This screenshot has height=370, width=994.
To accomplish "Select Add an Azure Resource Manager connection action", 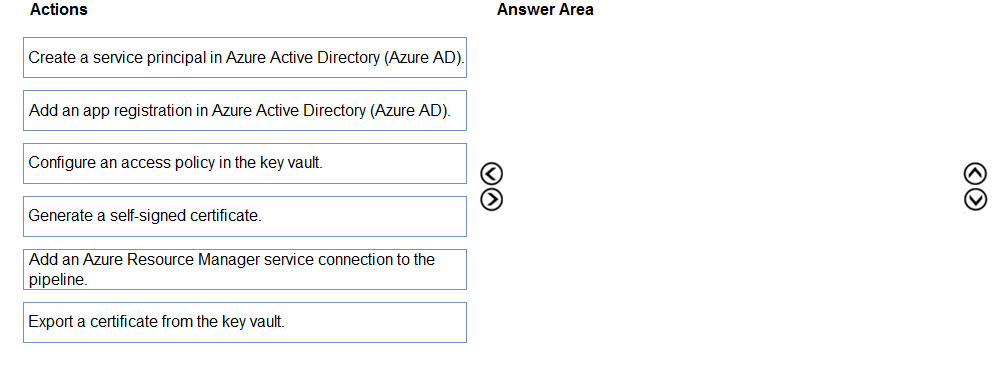I will (x=245, y=269).
